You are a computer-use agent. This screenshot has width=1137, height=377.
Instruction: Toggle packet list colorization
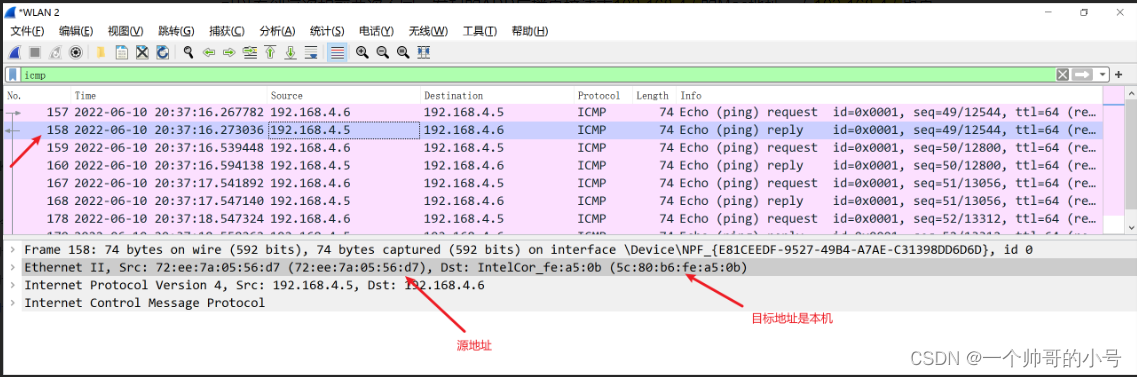coord(336,52)
